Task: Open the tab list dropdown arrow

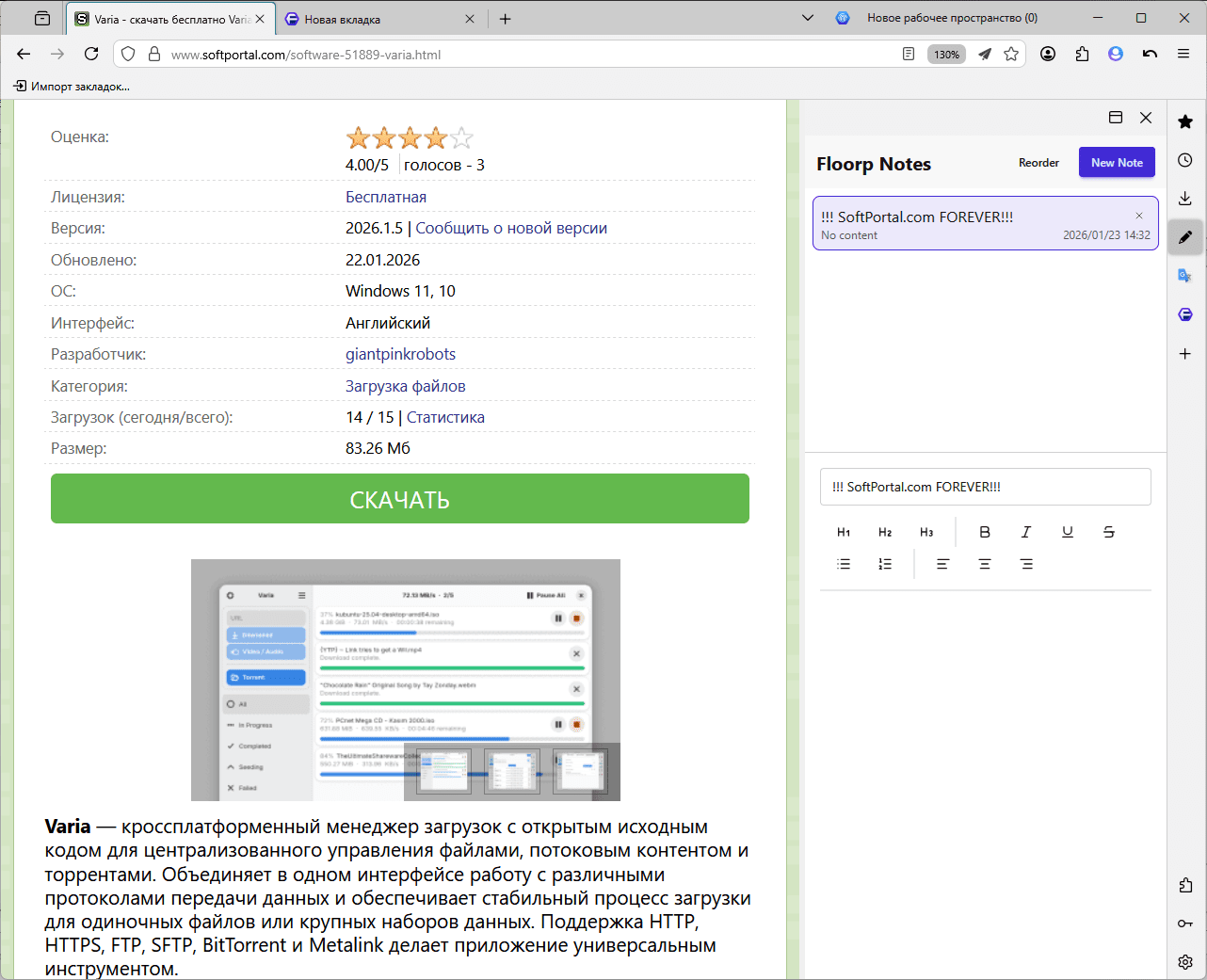Action: pos(807,18)
